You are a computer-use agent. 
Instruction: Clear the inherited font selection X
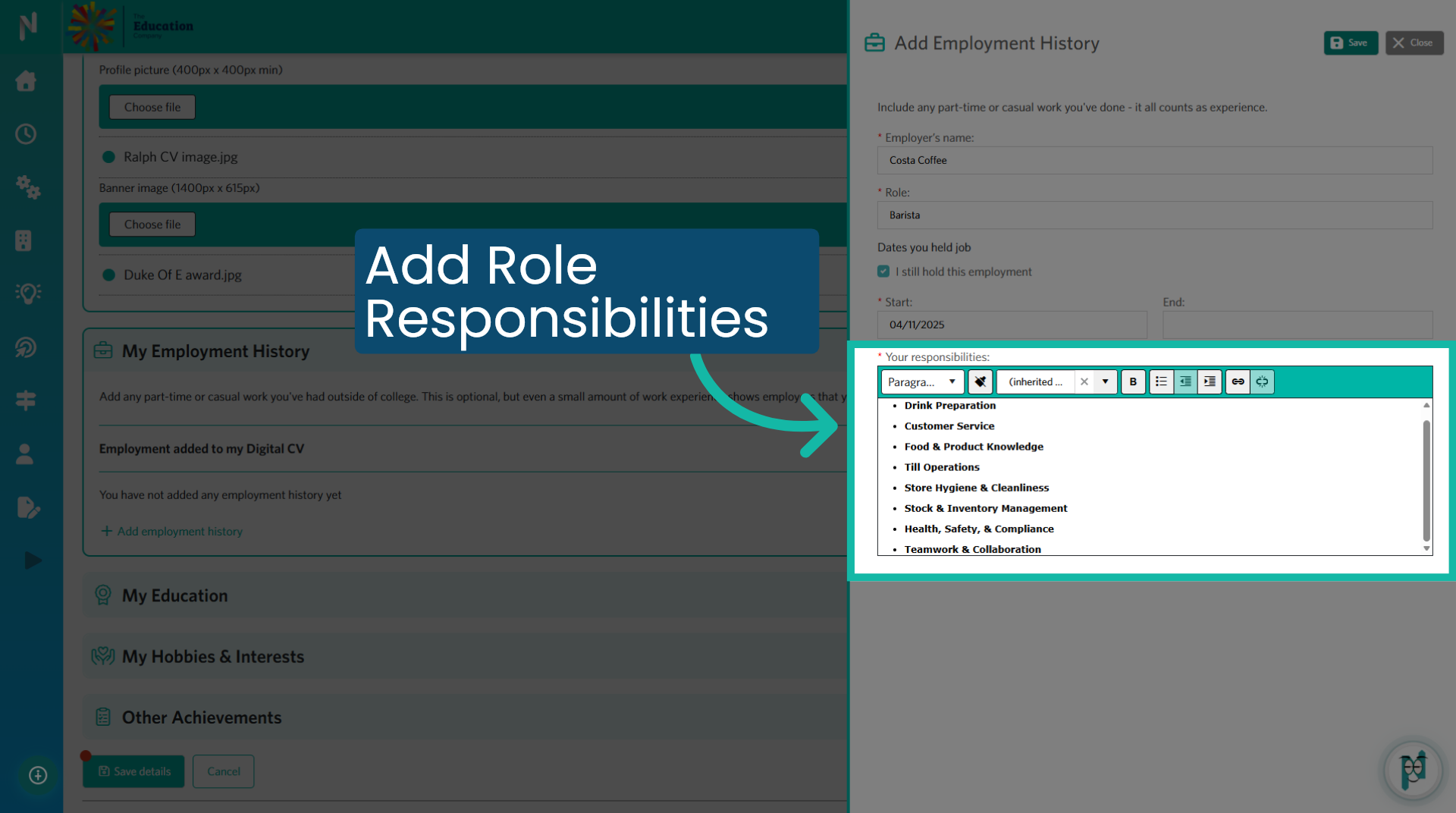pyautogui.click(x=1084, y=381)
